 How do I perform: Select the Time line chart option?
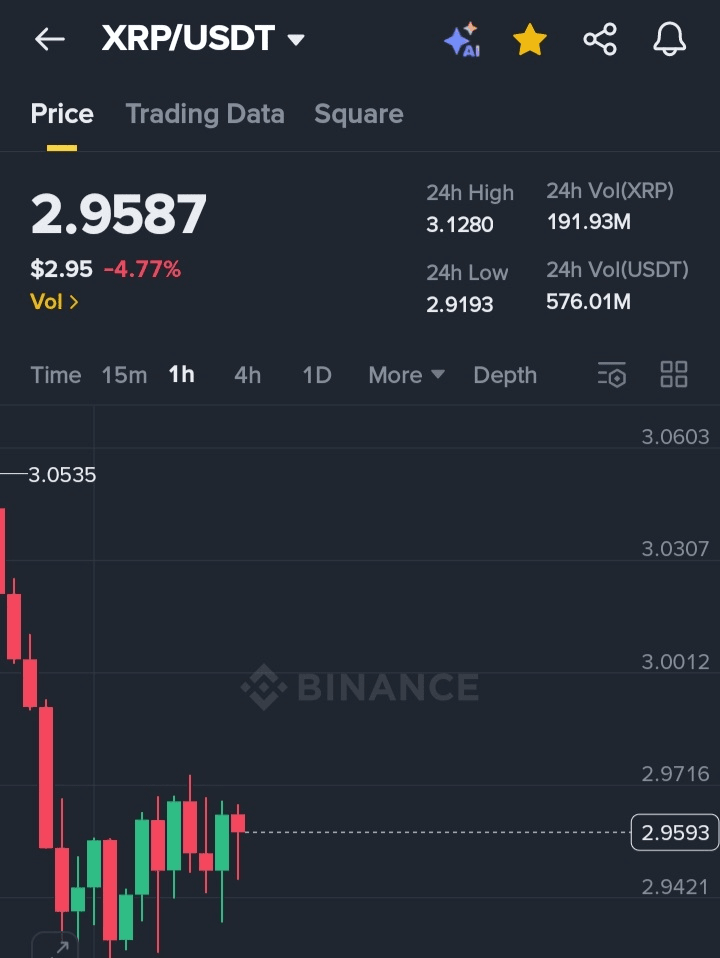pyautogui.click(x=56, y=375)
